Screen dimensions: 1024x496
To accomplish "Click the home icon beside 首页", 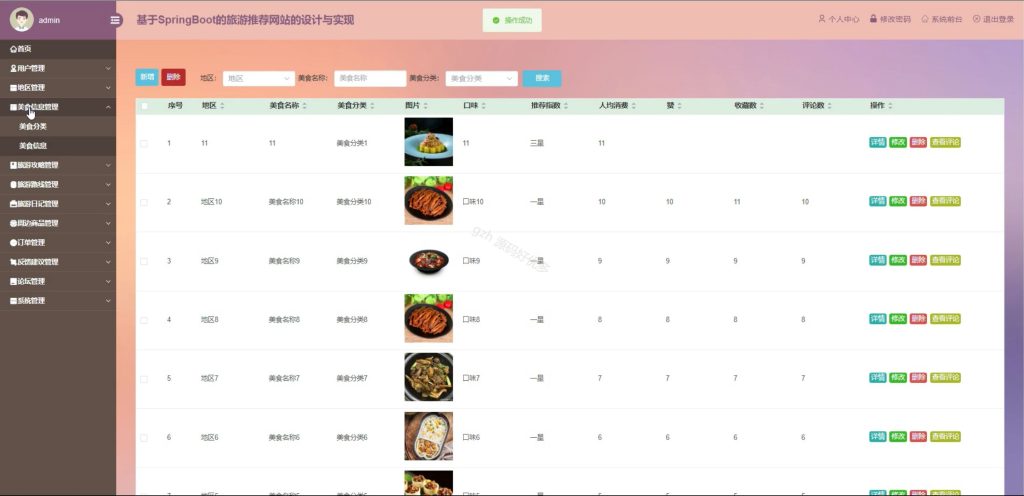I will 13,49.
